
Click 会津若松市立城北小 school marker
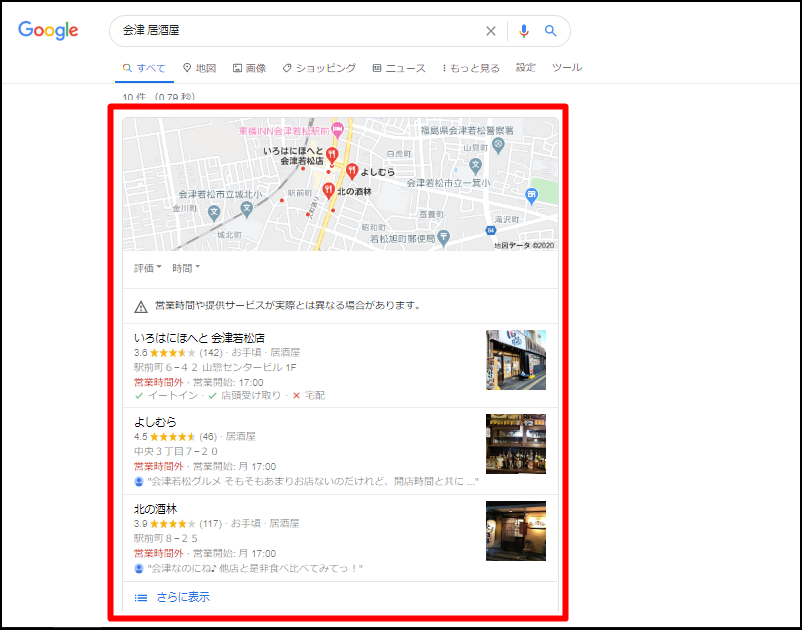tap(247, 209)
